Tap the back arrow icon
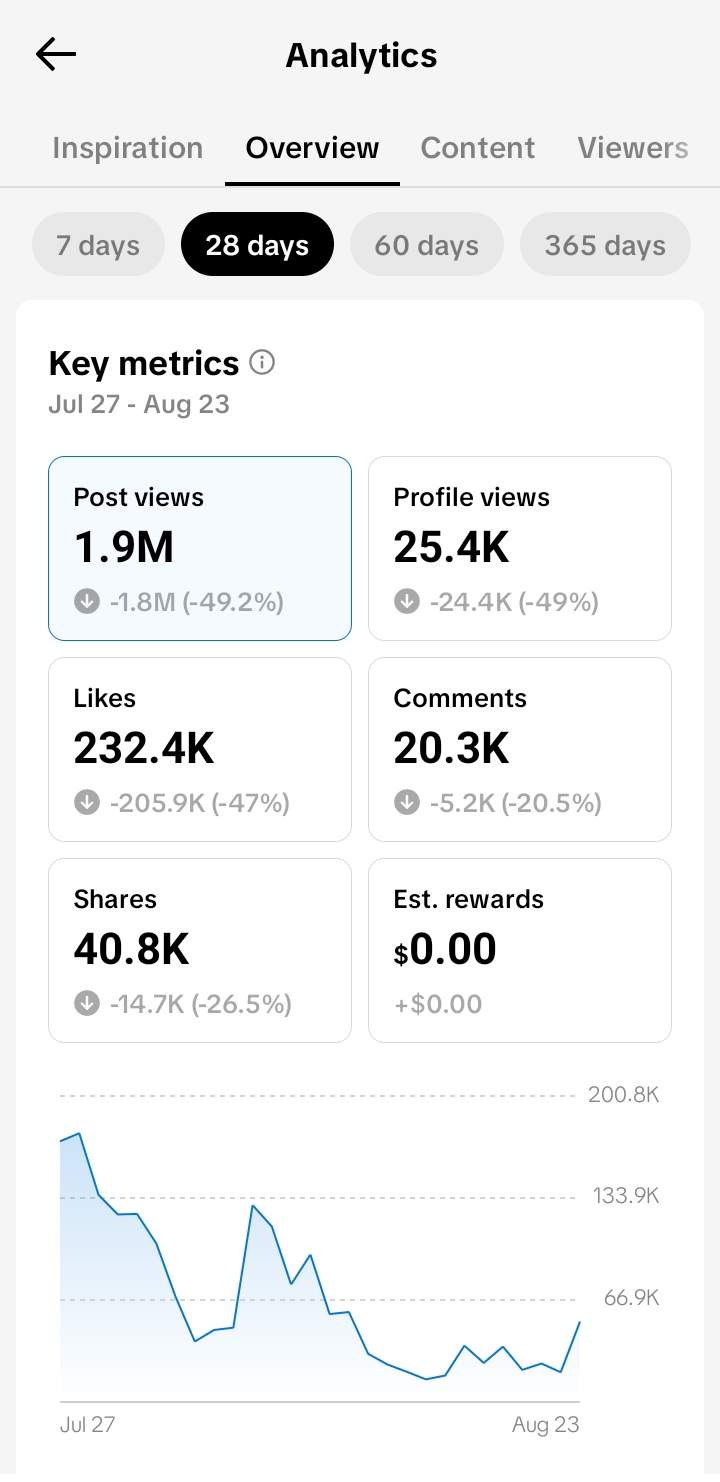Screen dimensions: 720x1482 pyautogui.click(x=56, y=54)
